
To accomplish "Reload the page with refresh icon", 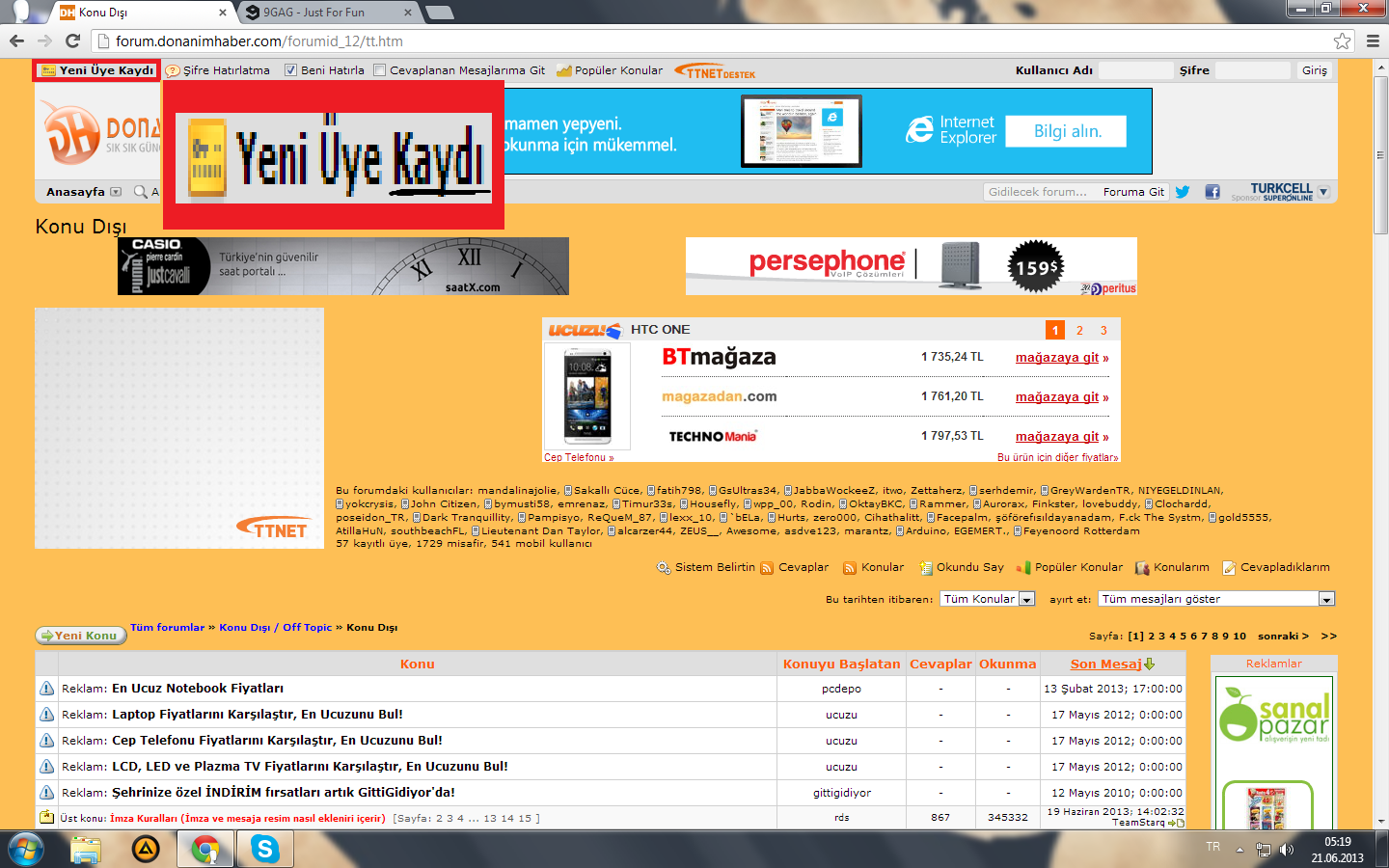I will 72,41.
